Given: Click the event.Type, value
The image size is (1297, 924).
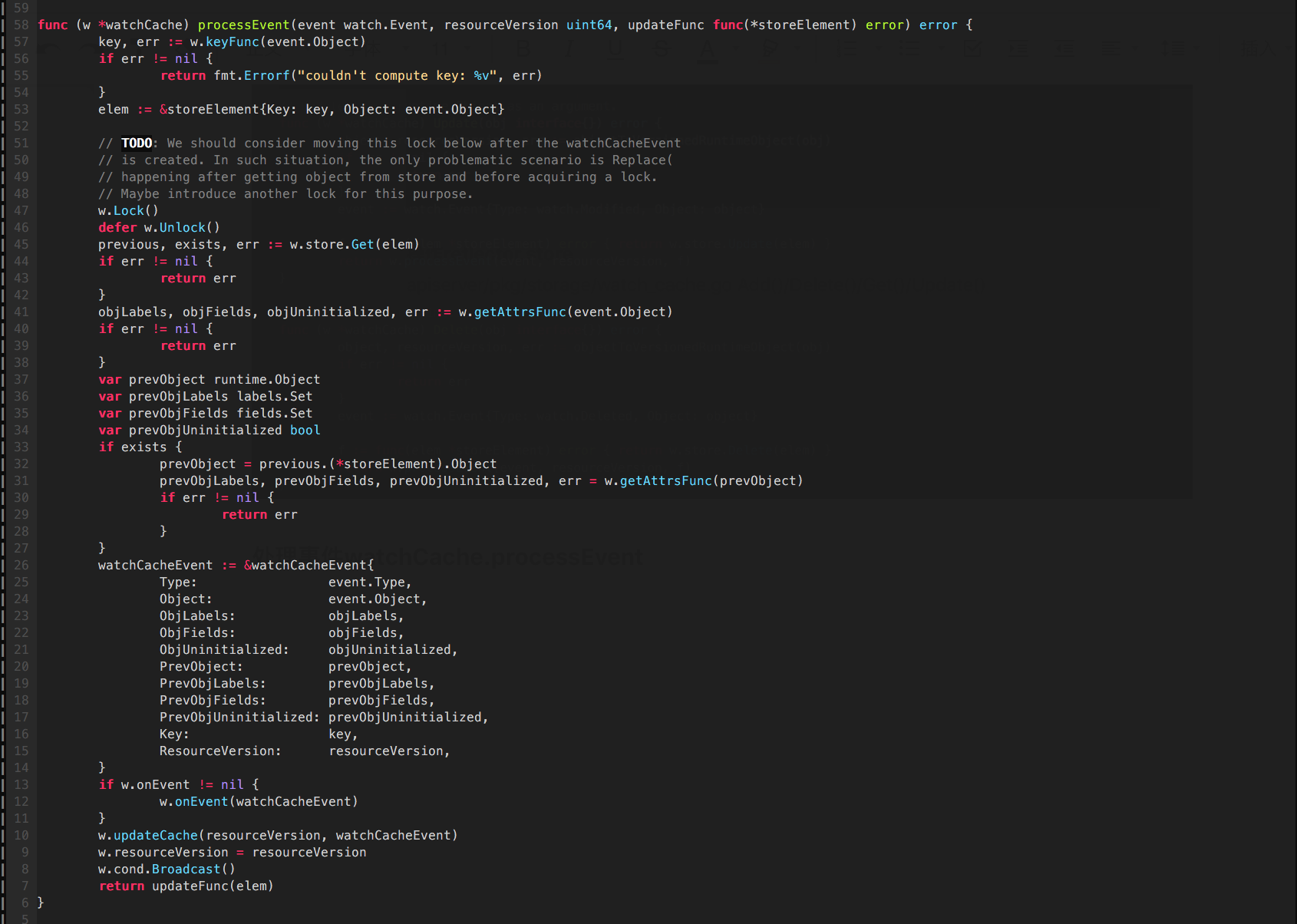Looking at the screenshot, I should (x=370, y=582).
